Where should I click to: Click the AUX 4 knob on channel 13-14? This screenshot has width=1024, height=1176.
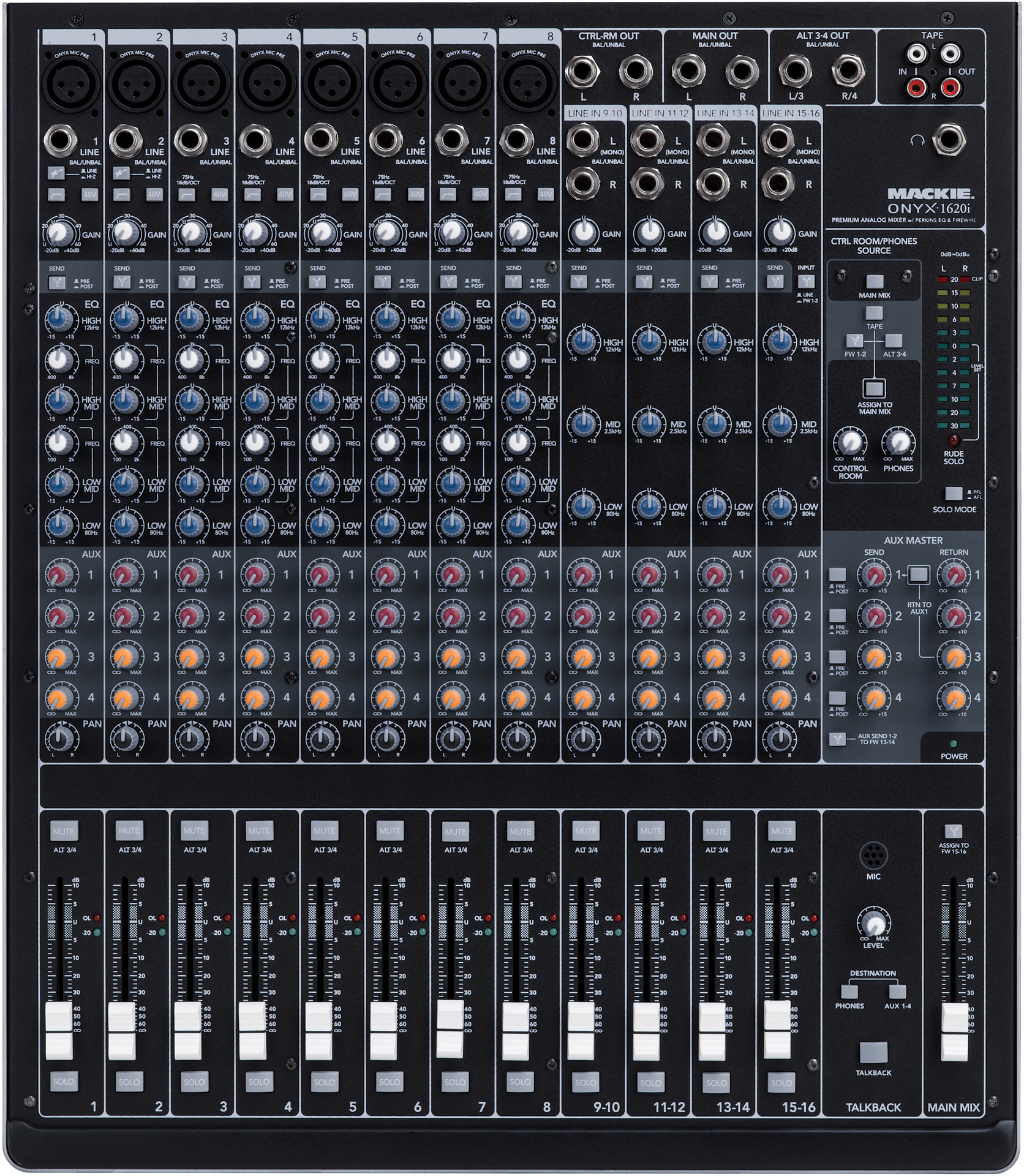[x=714, y=698]
